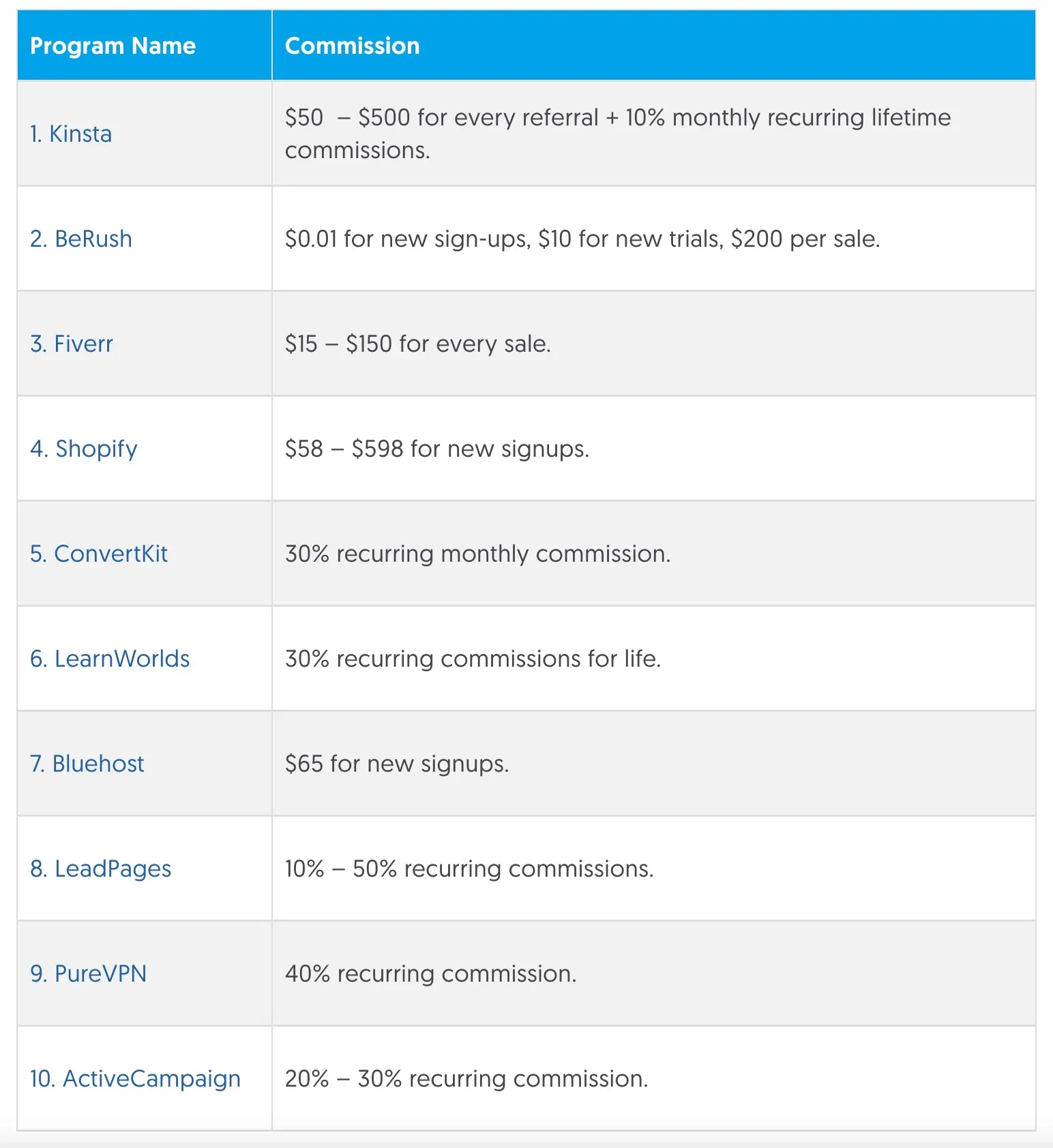Visit the Bluehost link
This screenshot has height=1148, width=1053.
[87, 764]
